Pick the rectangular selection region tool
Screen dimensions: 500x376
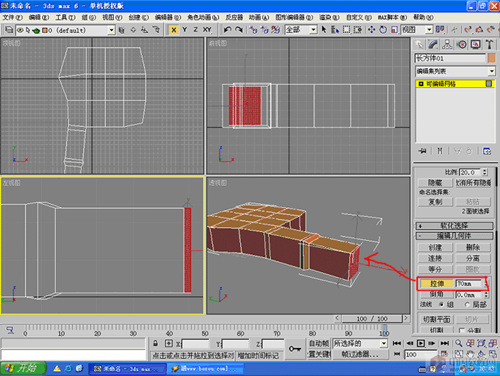coord(347,30)
